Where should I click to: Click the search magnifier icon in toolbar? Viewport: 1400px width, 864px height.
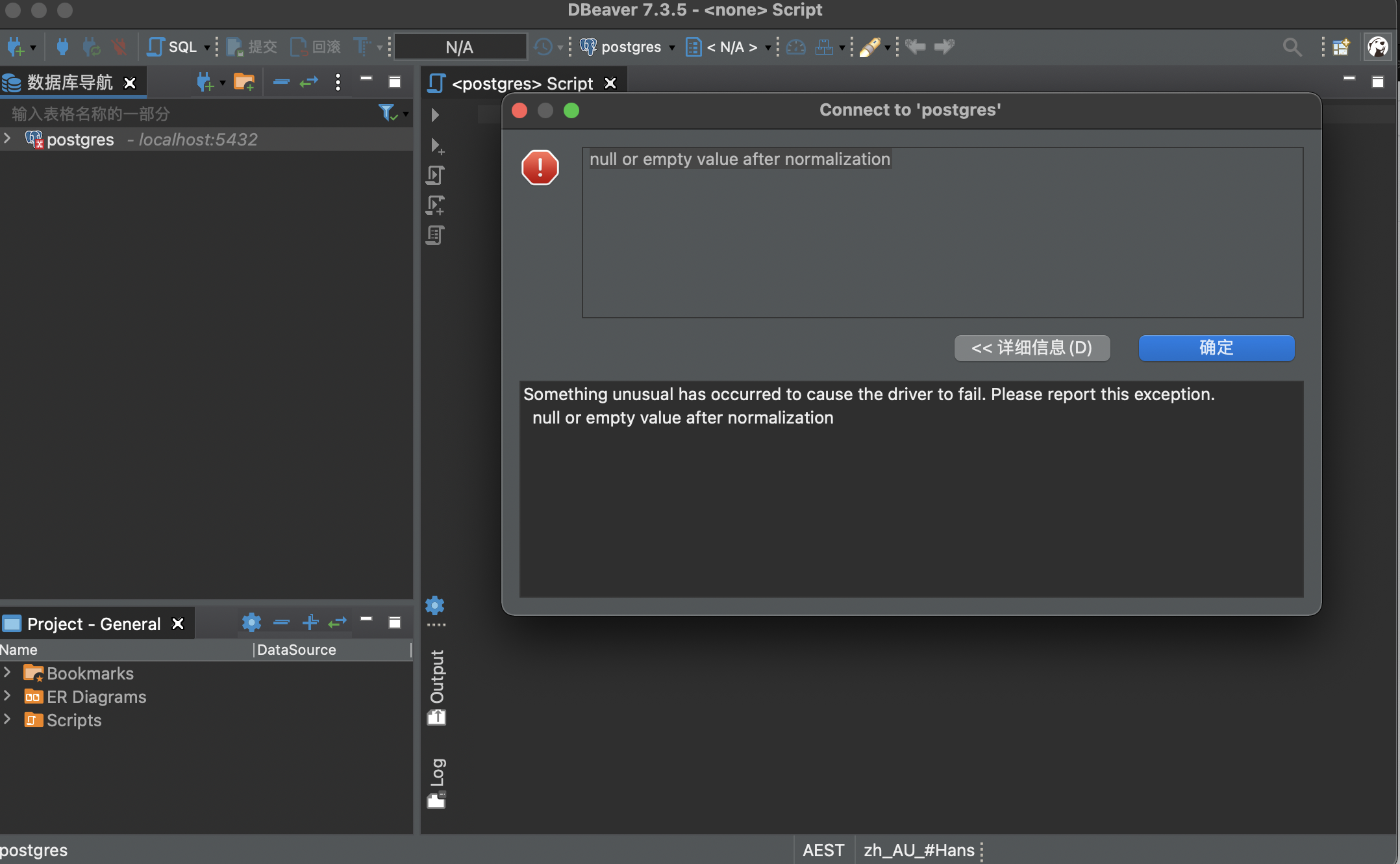(x=1292, y=47)
